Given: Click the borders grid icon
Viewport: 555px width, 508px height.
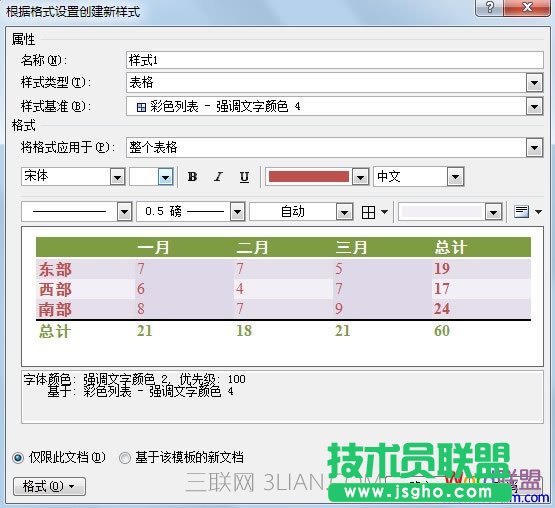Looking at the screenshot, I should tap(368, 212).
